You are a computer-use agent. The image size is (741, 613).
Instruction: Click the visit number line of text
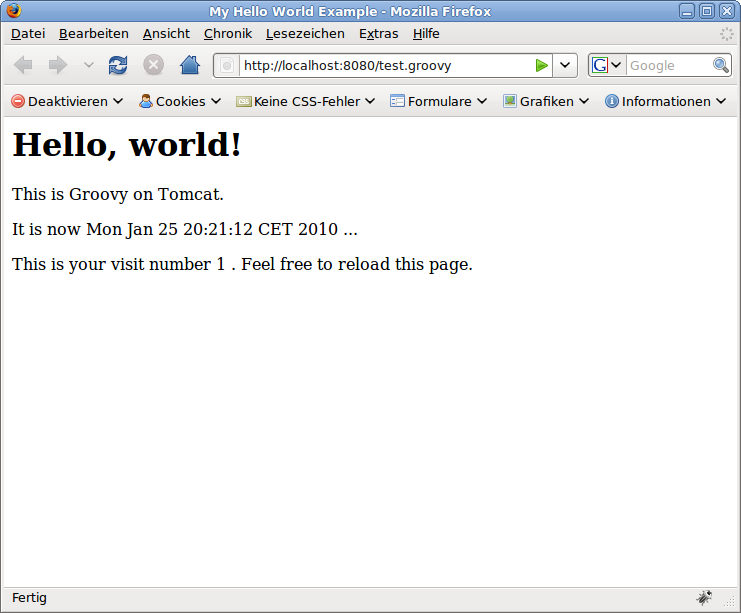point(242,264)
